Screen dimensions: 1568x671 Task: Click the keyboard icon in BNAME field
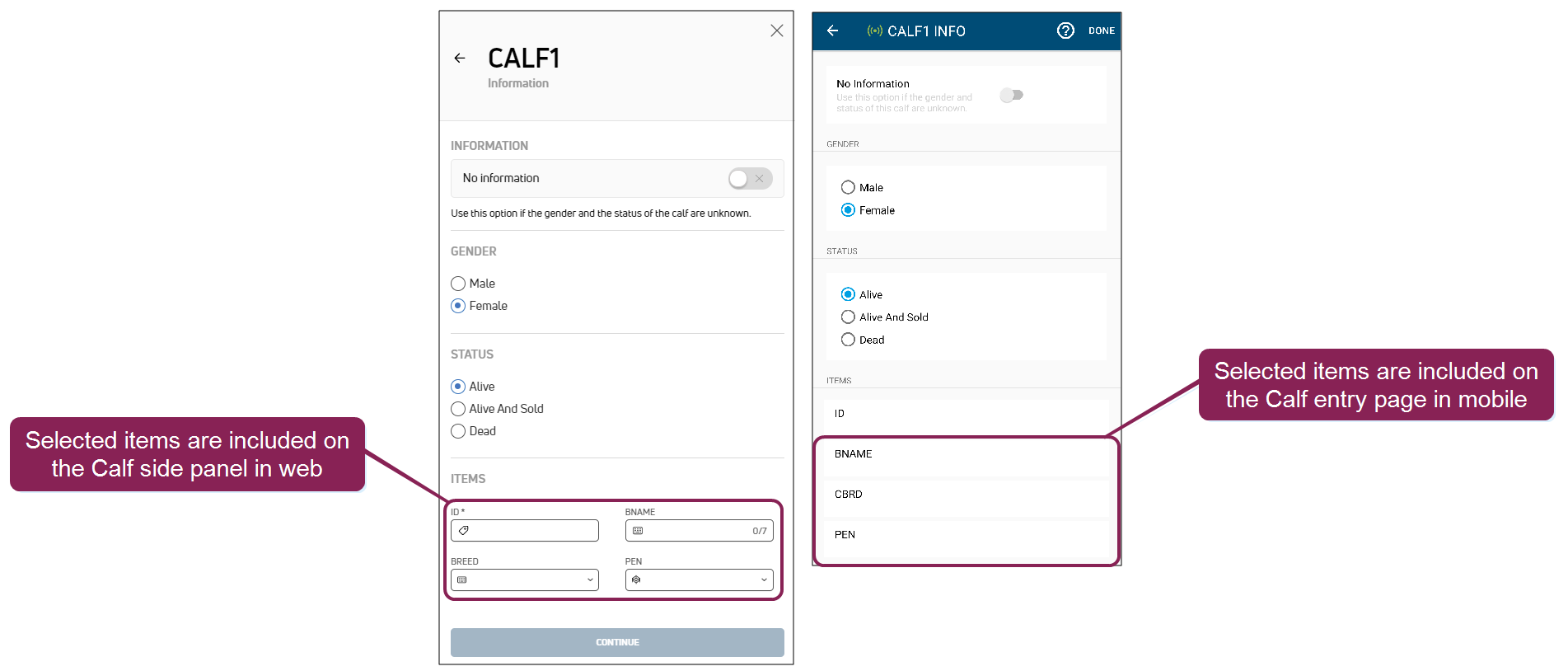(638, 531)
